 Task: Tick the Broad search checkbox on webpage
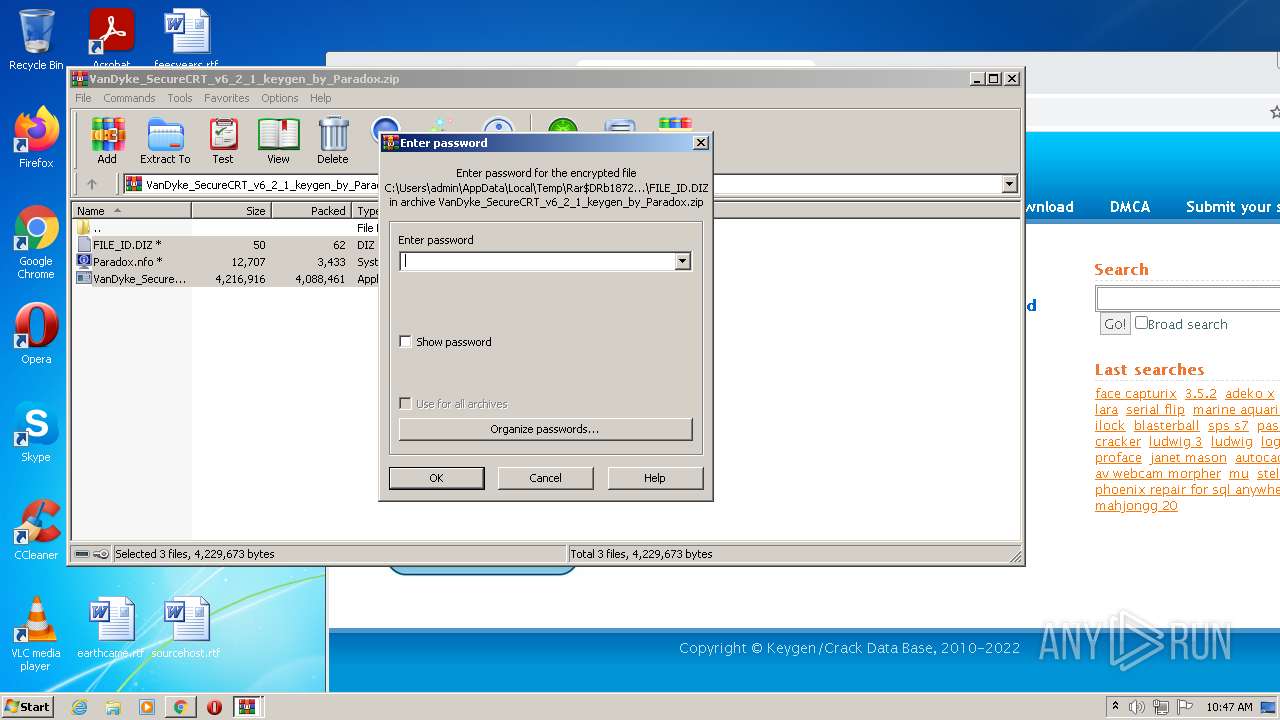[1141, 323]
